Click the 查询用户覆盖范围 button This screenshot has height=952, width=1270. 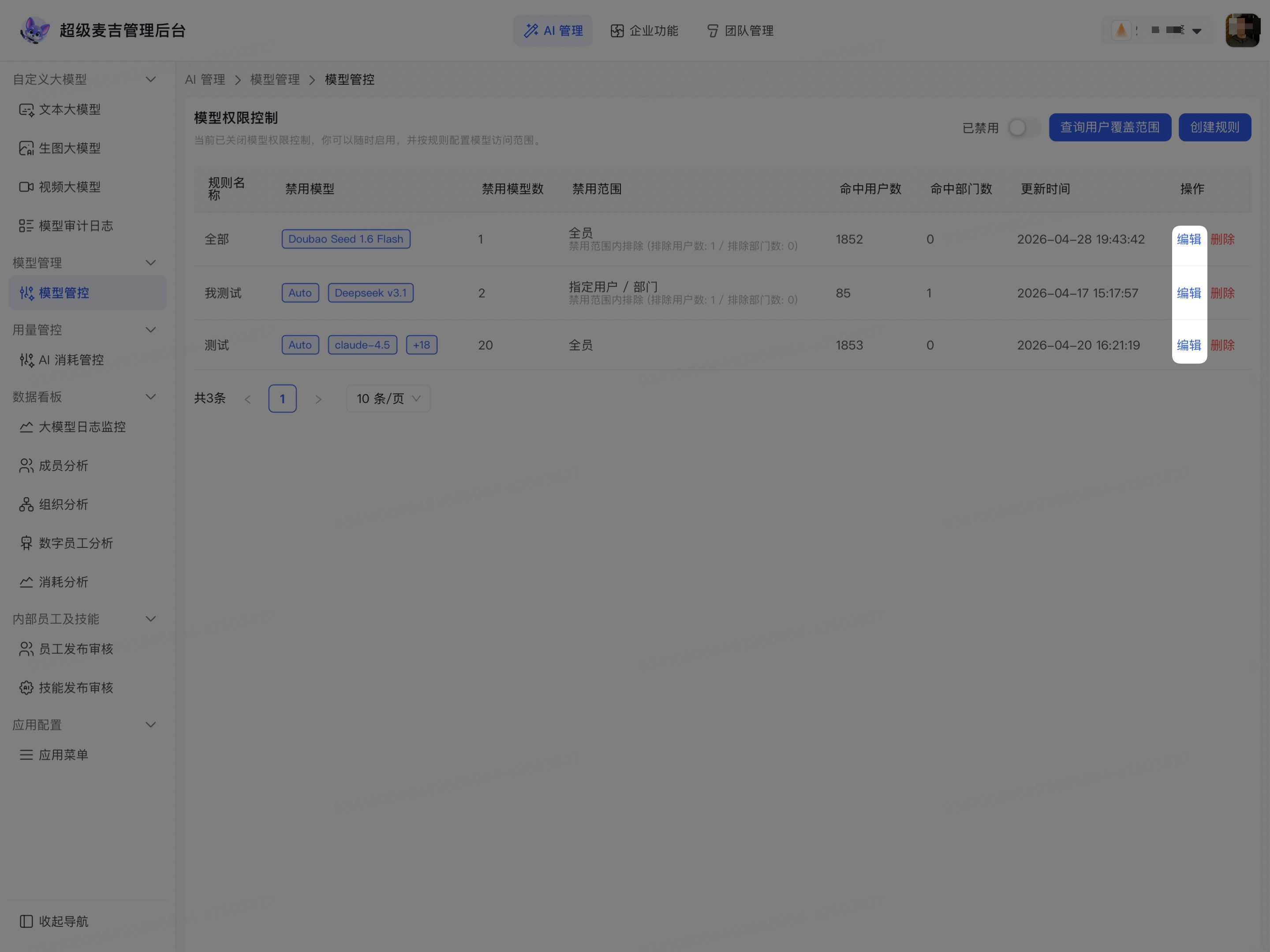pyautogui.click(x=1110, y=127)
